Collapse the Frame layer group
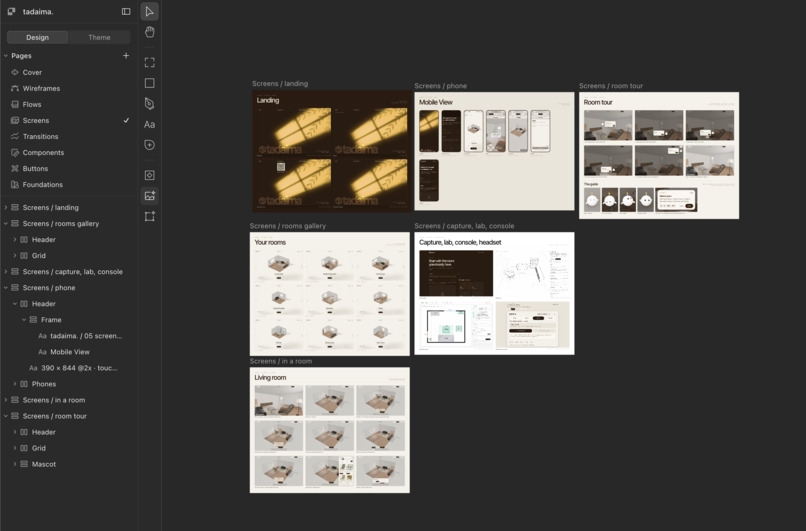 [x=24, y=320]
